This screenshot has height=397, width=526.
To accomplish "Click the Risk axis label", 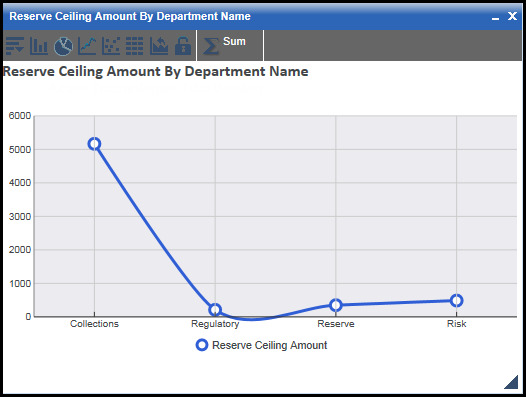I will pos(457,324).
